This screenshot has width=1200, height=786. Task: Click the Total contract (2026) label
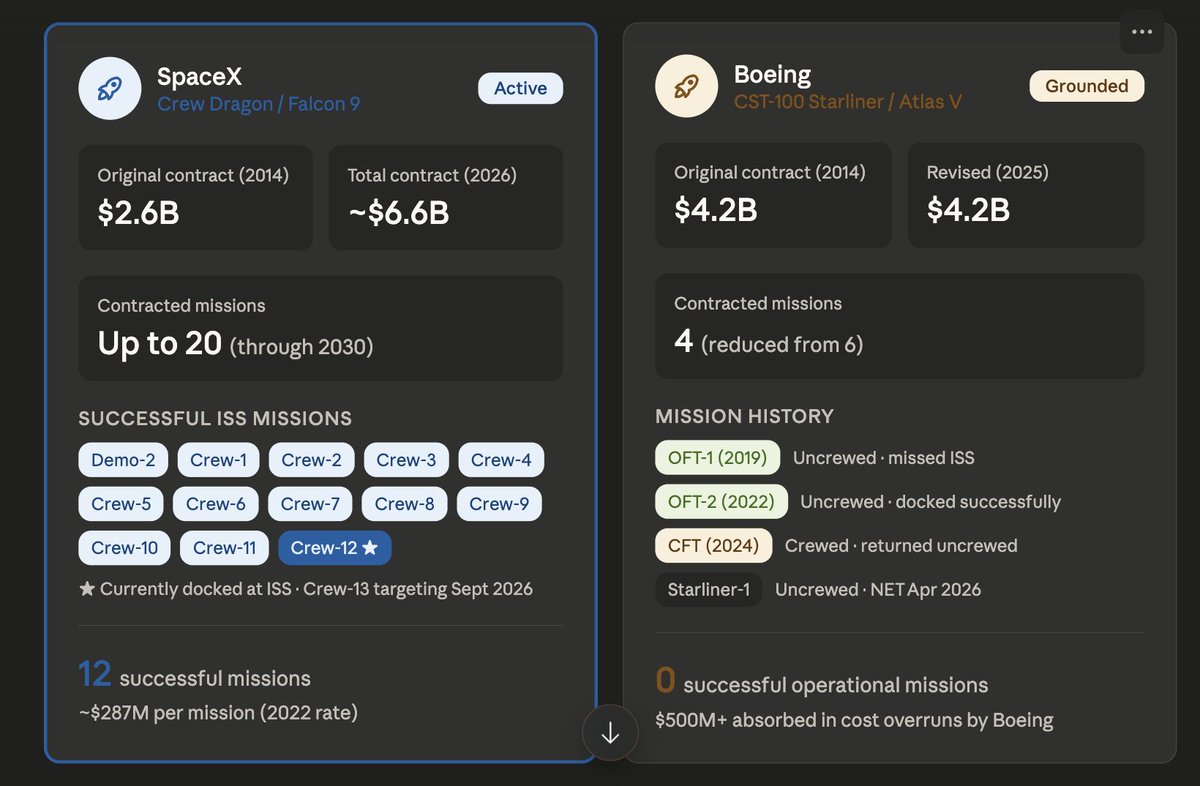point(432,175)
